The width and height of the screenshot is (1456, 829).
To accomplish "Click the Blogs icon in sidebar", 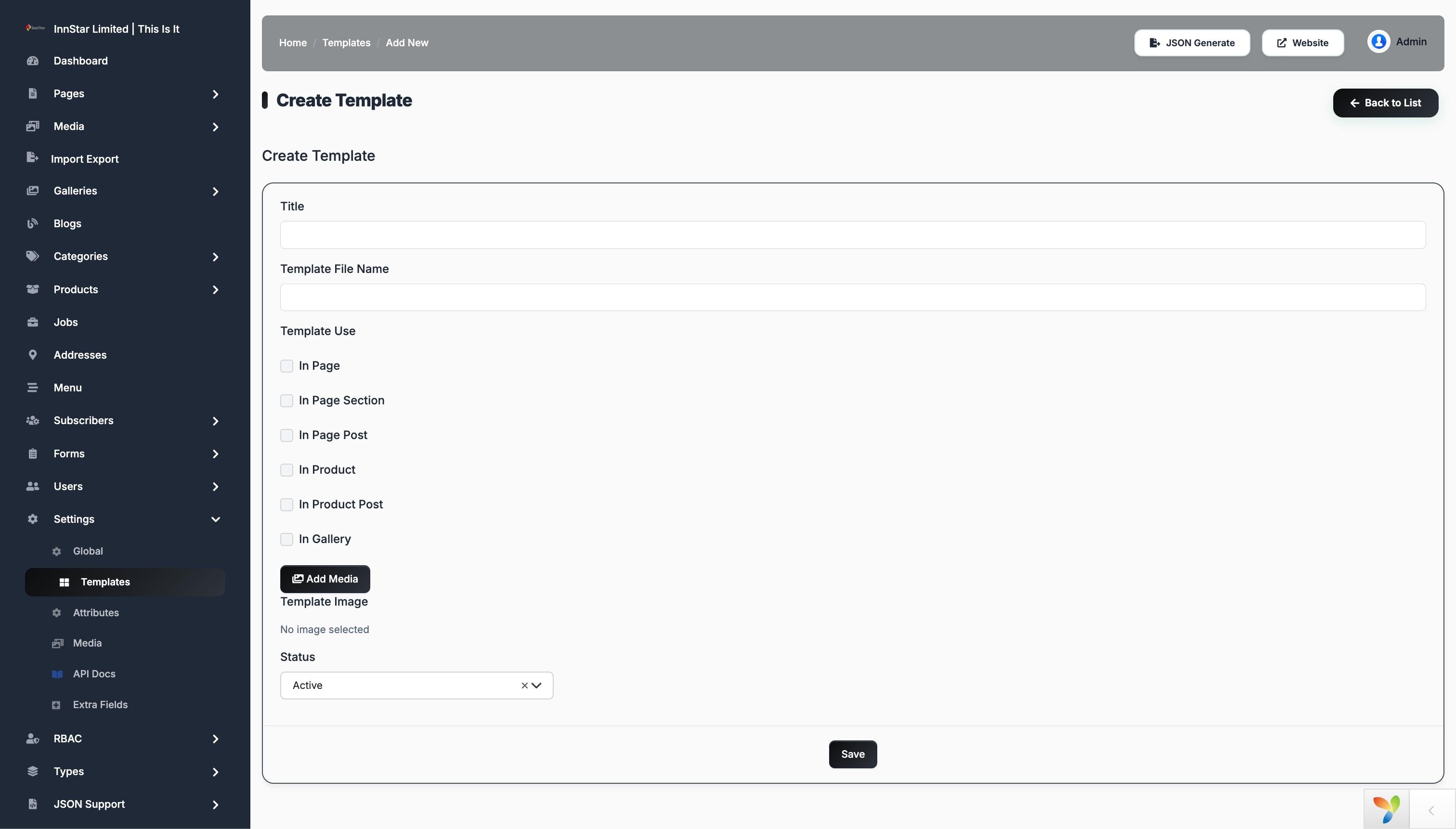I will pyautogui.click(x=32, y=223).
